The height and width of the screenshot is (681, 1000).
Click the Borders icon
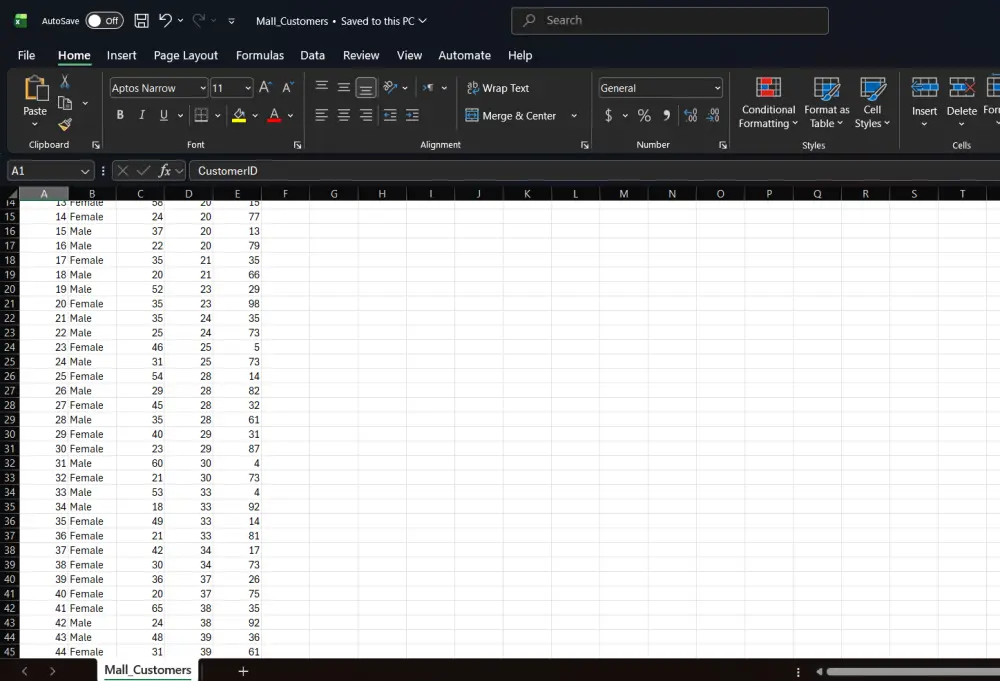(201, 115)
